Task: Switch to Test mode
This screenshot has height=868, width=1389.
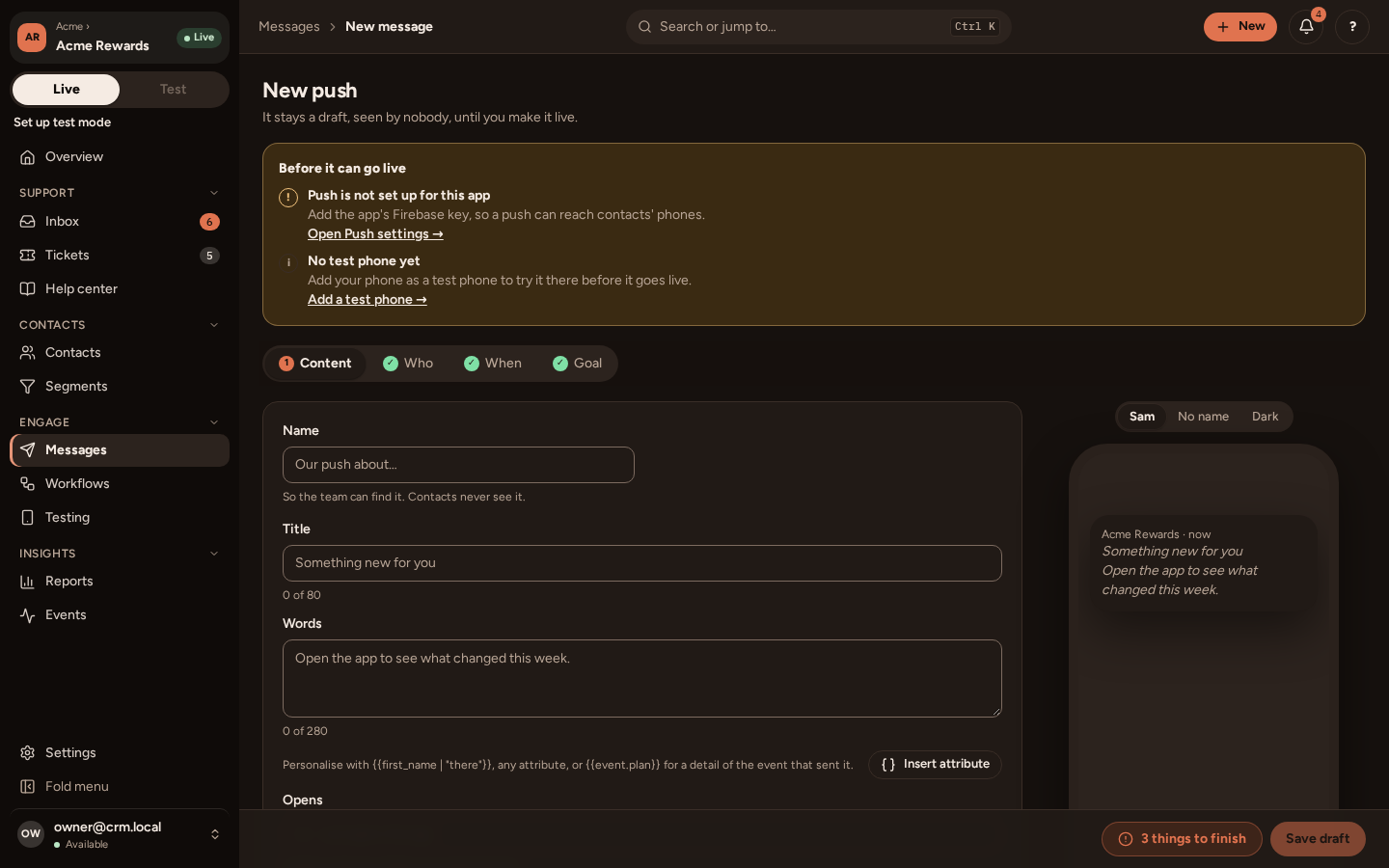Action: [174, 90]
